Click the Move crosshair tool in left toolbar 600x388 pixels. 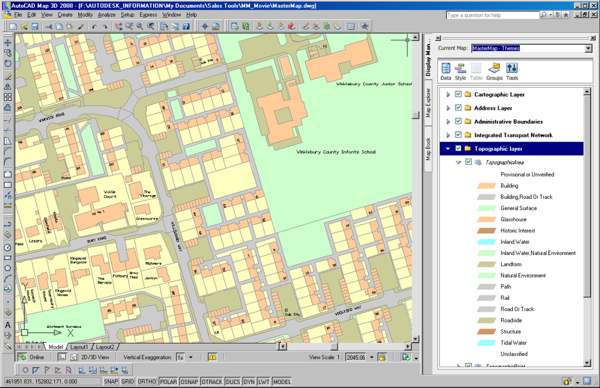coord(7,42)
